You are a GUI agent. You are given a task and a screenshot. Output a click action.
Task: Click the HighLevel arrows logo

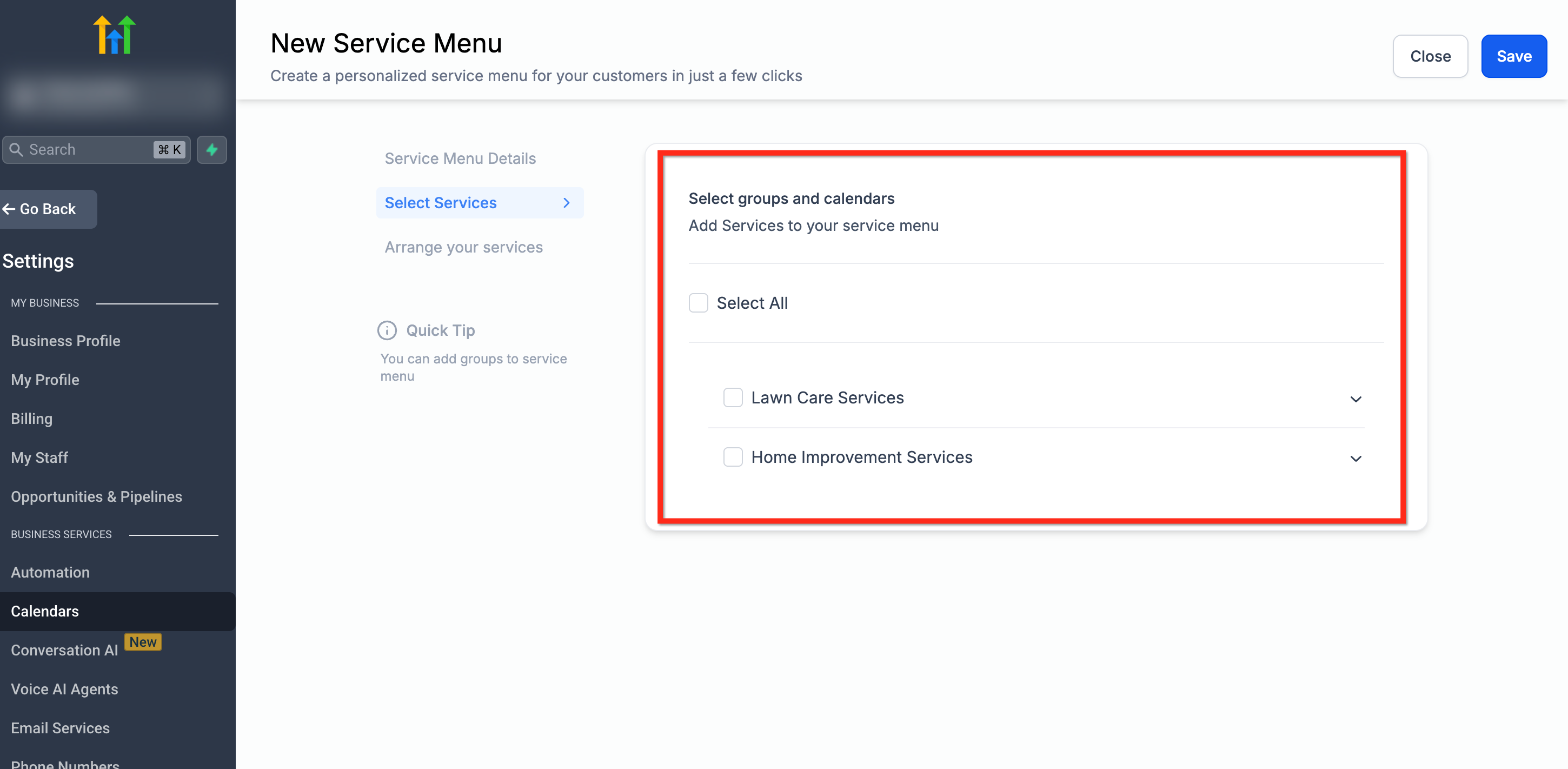click(x=115, y=35)
